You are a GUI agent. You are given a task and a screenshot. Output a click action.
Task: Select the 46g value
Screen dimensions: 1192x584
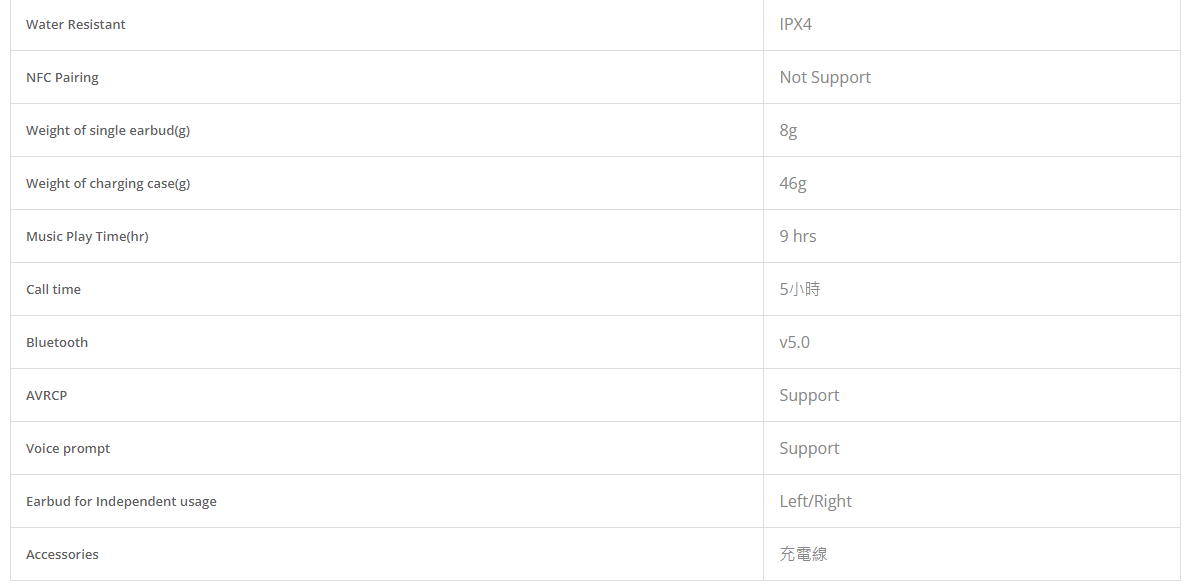793,183
